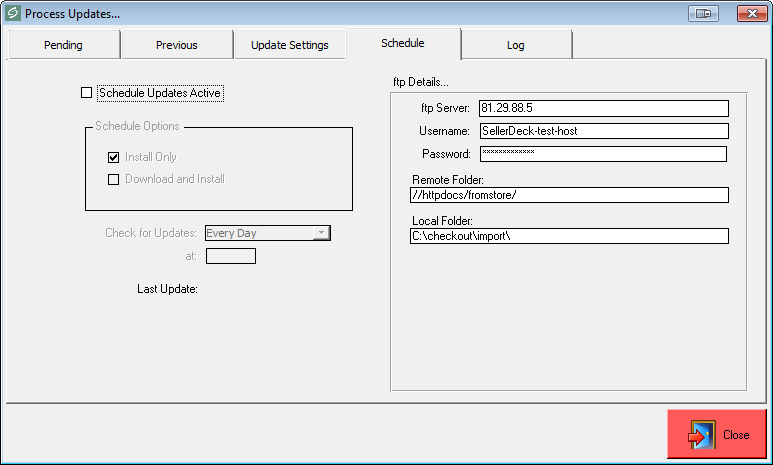Close the window with red X
The image size is (773, 465).
(751, 13)
